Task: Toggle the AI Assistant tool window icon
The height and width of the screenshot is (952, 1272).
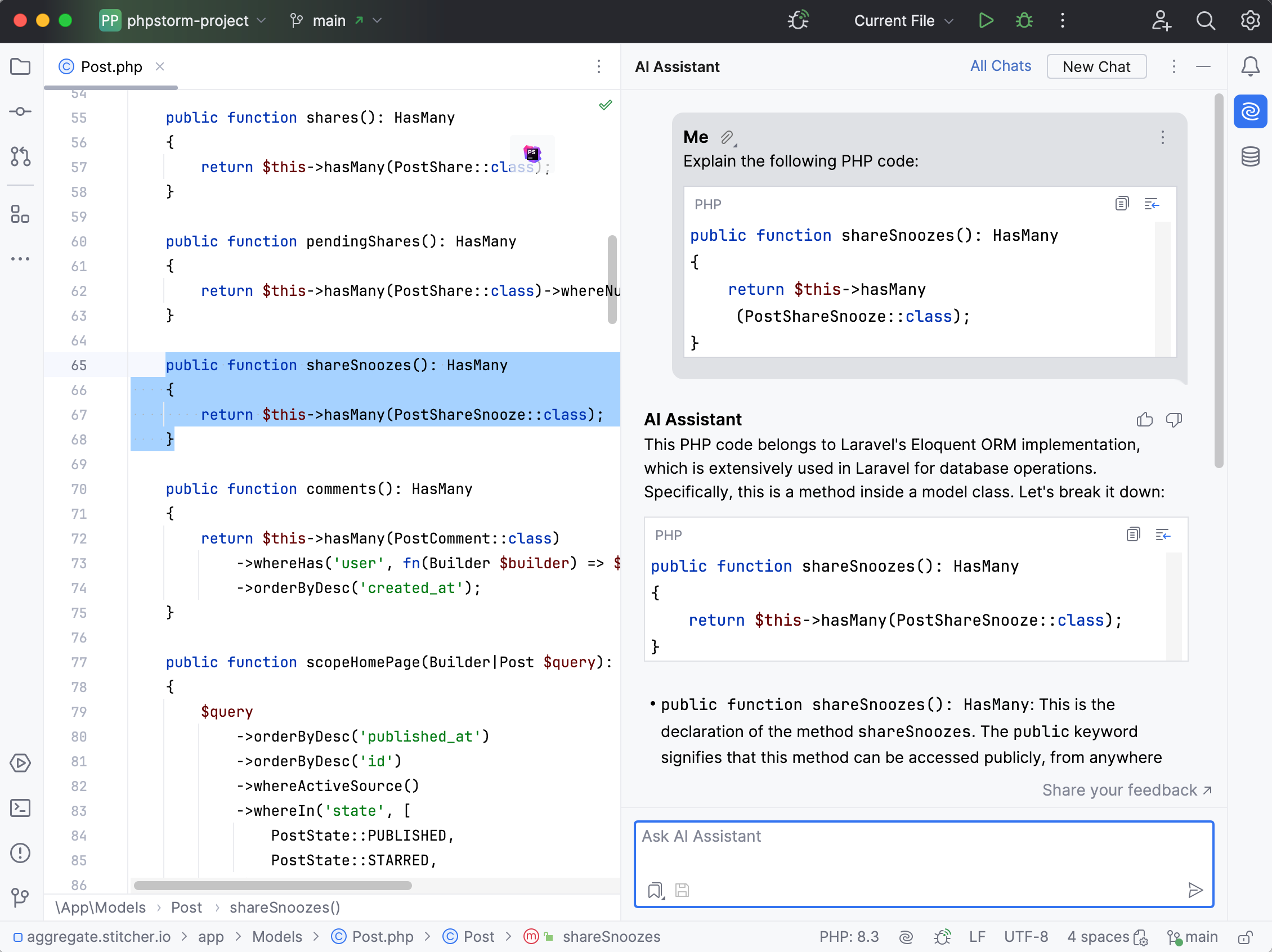Action: pos(1250,111)
